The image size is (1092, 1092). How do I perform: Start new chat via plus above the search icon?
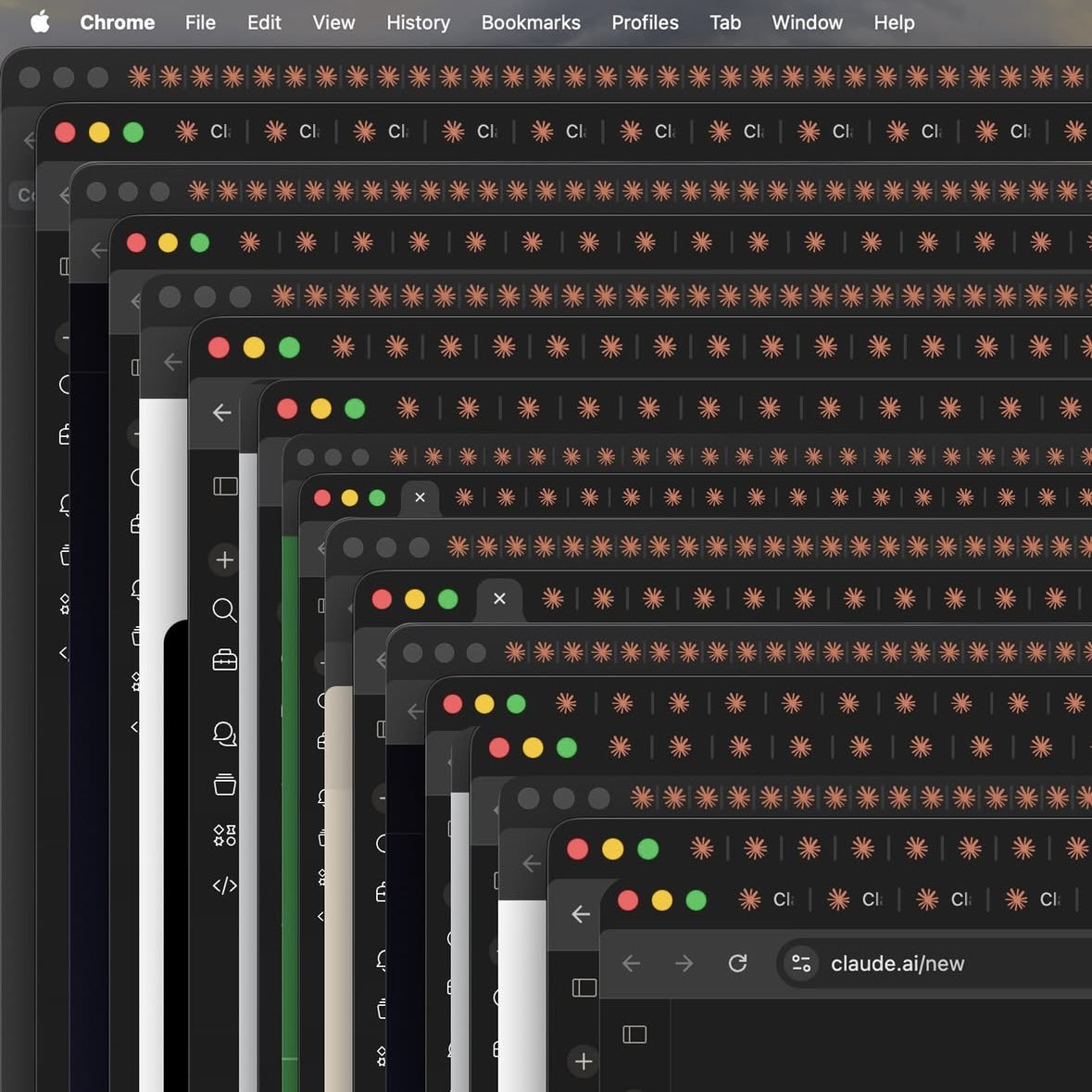point(224,559)
